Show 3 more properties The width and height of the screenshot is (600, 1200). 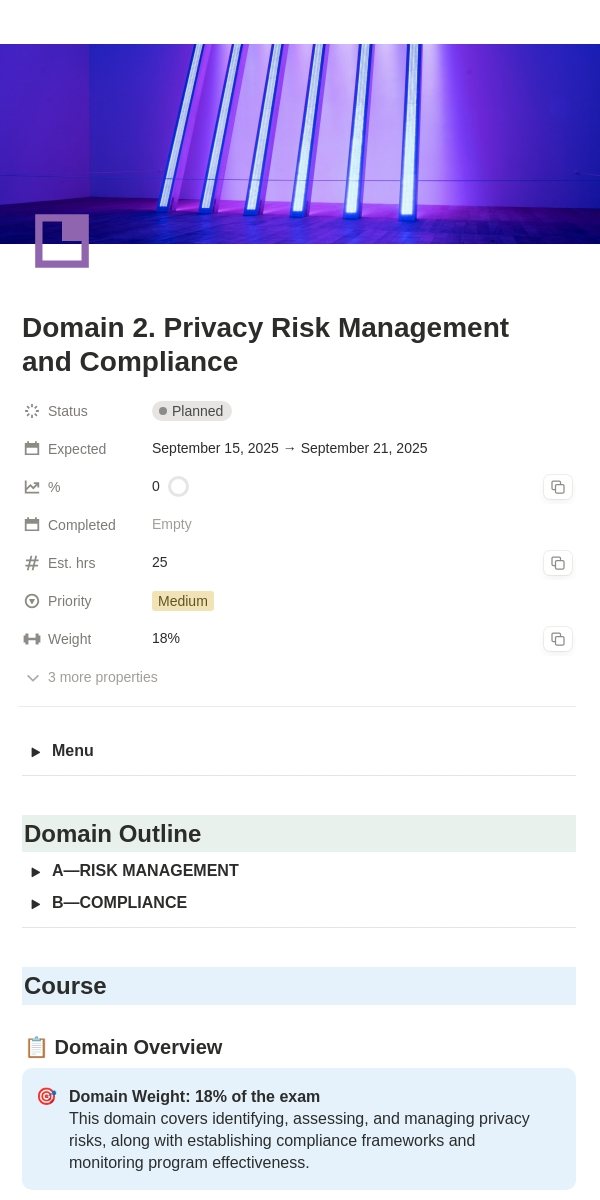[x=92, y=677]
